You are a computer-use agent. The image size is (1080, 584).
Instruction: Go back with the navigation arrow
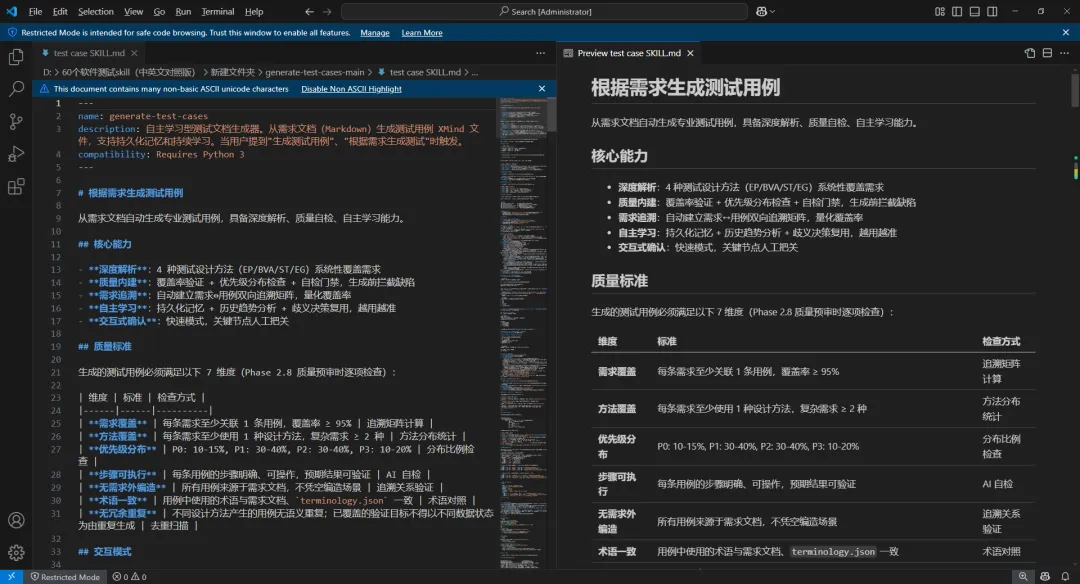[x=309, y=12]
